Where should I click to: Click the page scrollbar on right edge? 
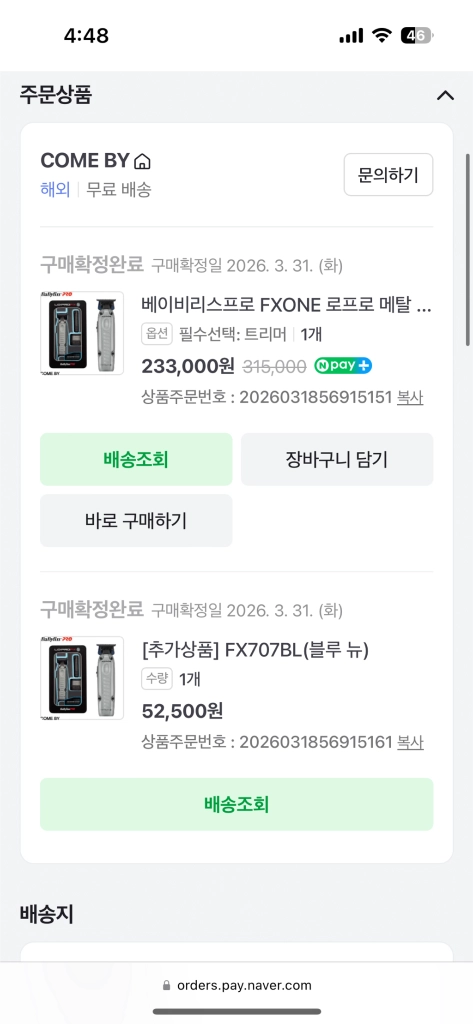click(x=468, y=249)
